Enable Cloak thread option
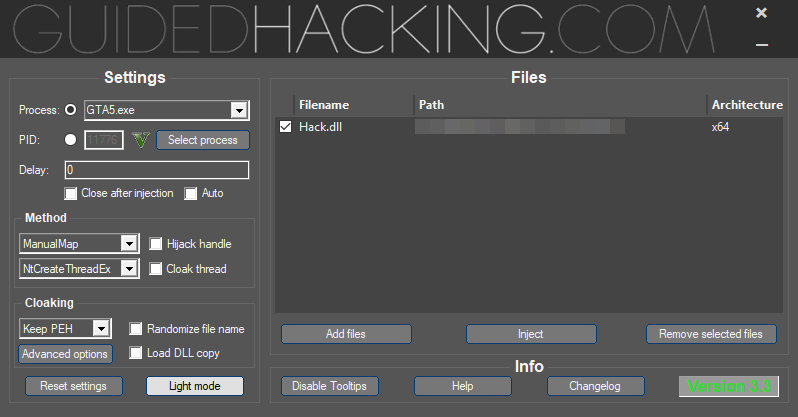The width and height of the screenshot is (798, 417). tap(155, 269)
